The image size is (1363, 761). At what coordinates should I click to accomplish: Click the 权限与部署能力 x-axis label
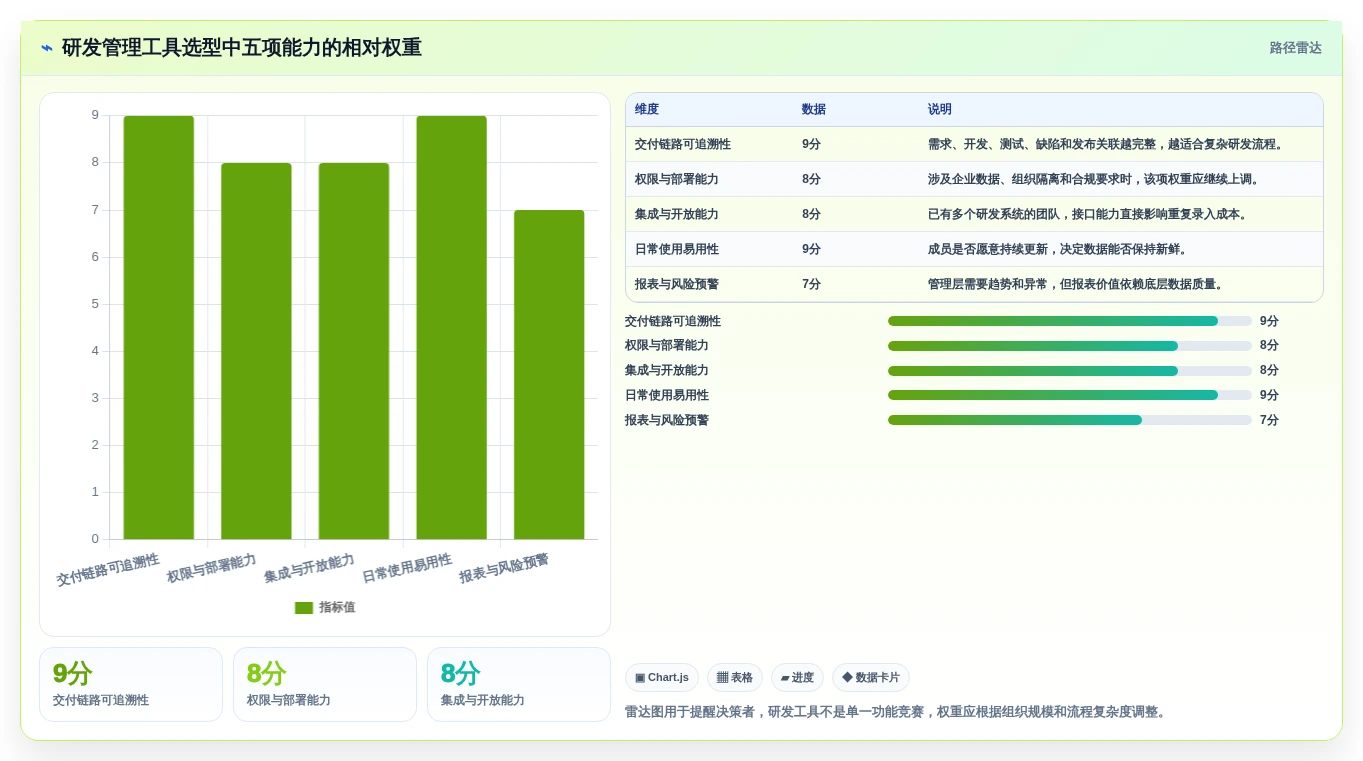coord(212,568)
